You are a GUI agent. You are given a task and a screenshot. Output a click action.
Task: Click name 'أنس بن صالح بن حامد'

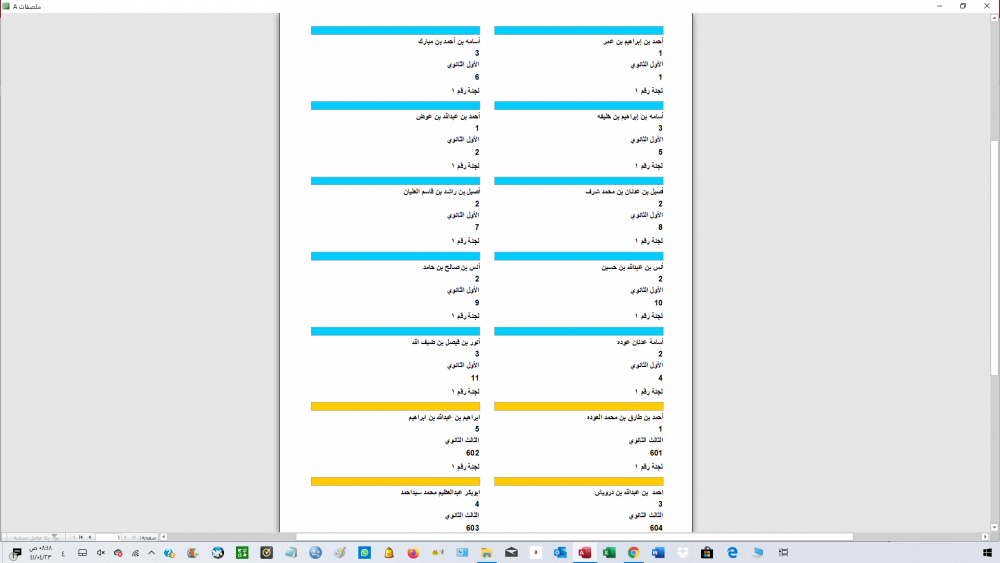coord(451,267)
